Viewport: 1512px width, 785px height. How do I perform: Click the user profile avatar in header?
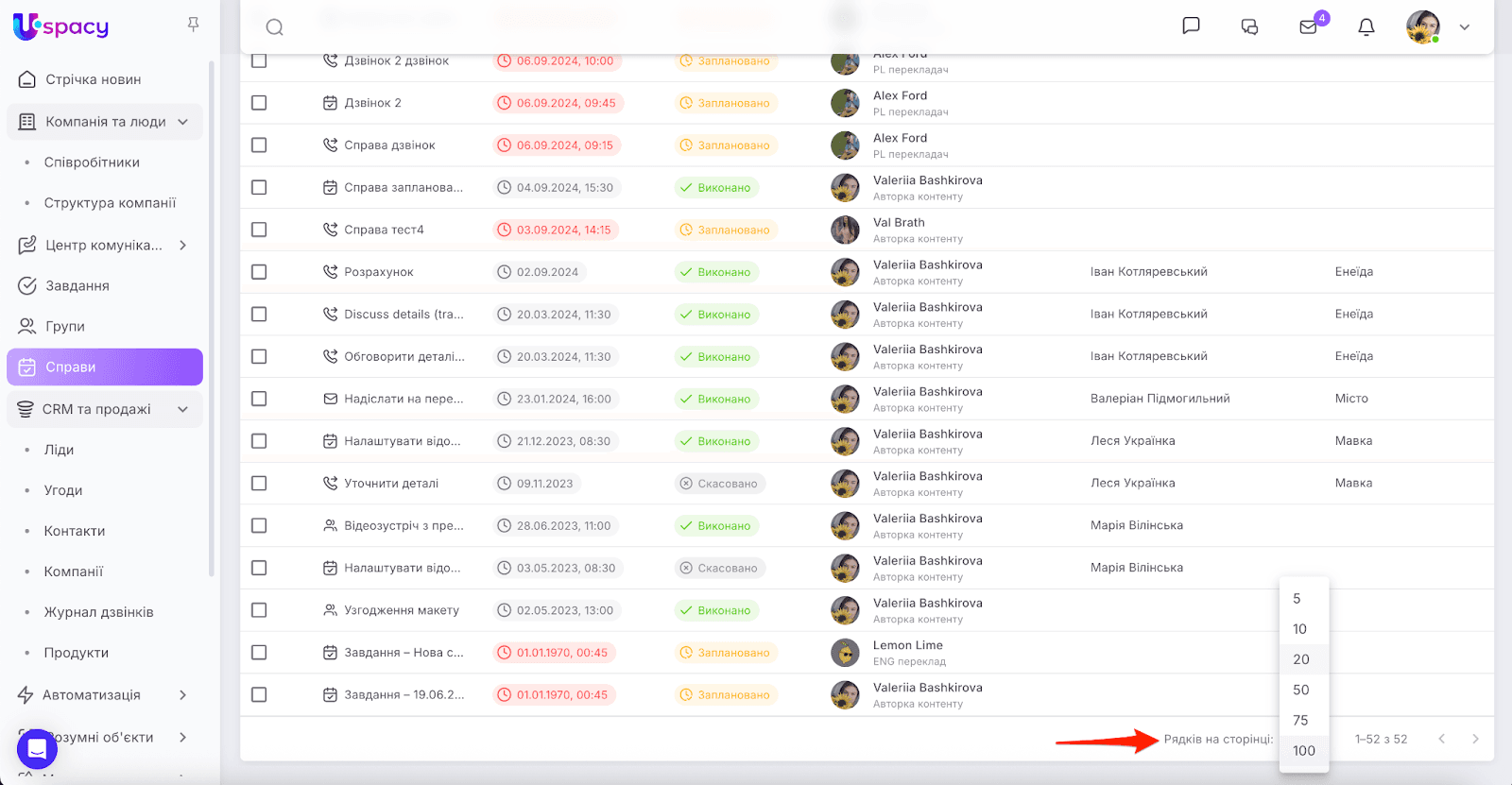click(1422, 26)
